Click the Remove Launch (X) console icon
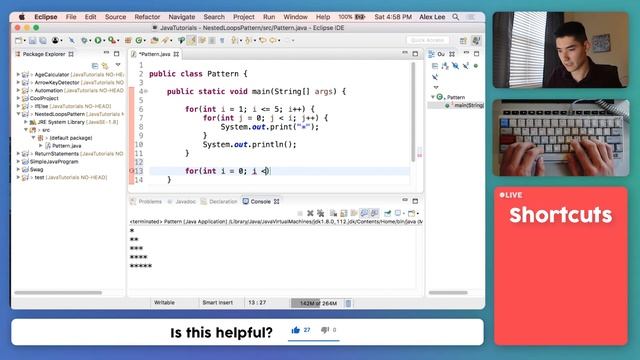The height and width of the screenshot is (360, 640). pyautogui.click(x=310, y=213)
